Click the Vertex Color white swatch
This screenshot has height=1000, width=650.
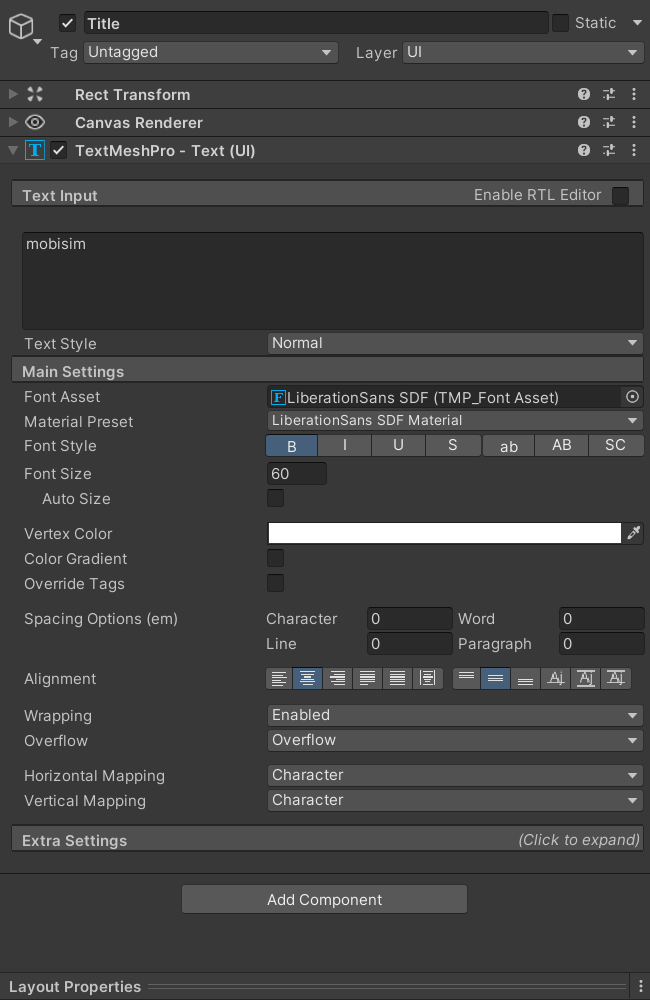click(x=445, y=533)
